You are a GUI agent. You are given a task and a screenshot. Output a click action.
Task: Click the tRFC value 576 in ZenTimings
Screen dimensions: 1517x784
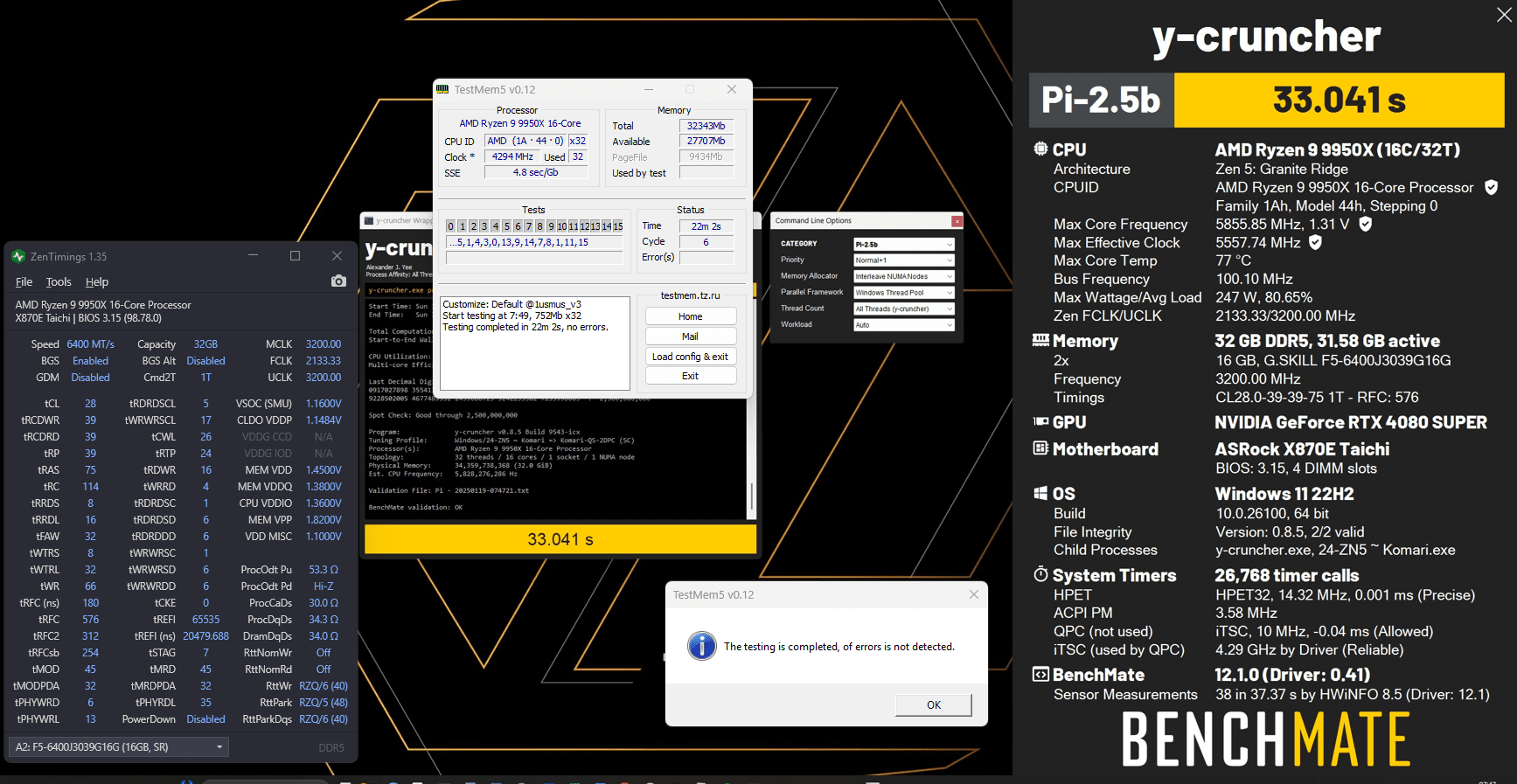point(91,619)
